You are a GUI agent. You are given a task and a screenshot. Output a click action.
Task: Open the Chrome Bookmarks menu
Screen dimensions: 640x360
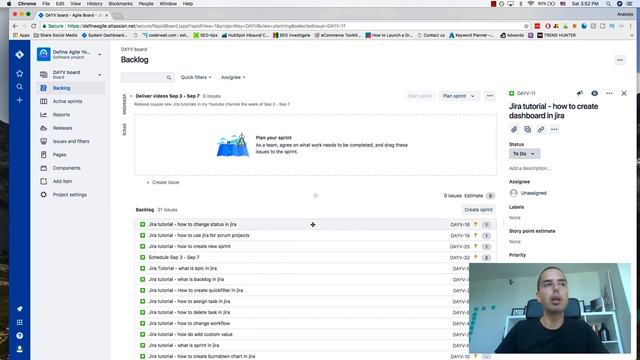pyautogui.click(x=120, y=4)
